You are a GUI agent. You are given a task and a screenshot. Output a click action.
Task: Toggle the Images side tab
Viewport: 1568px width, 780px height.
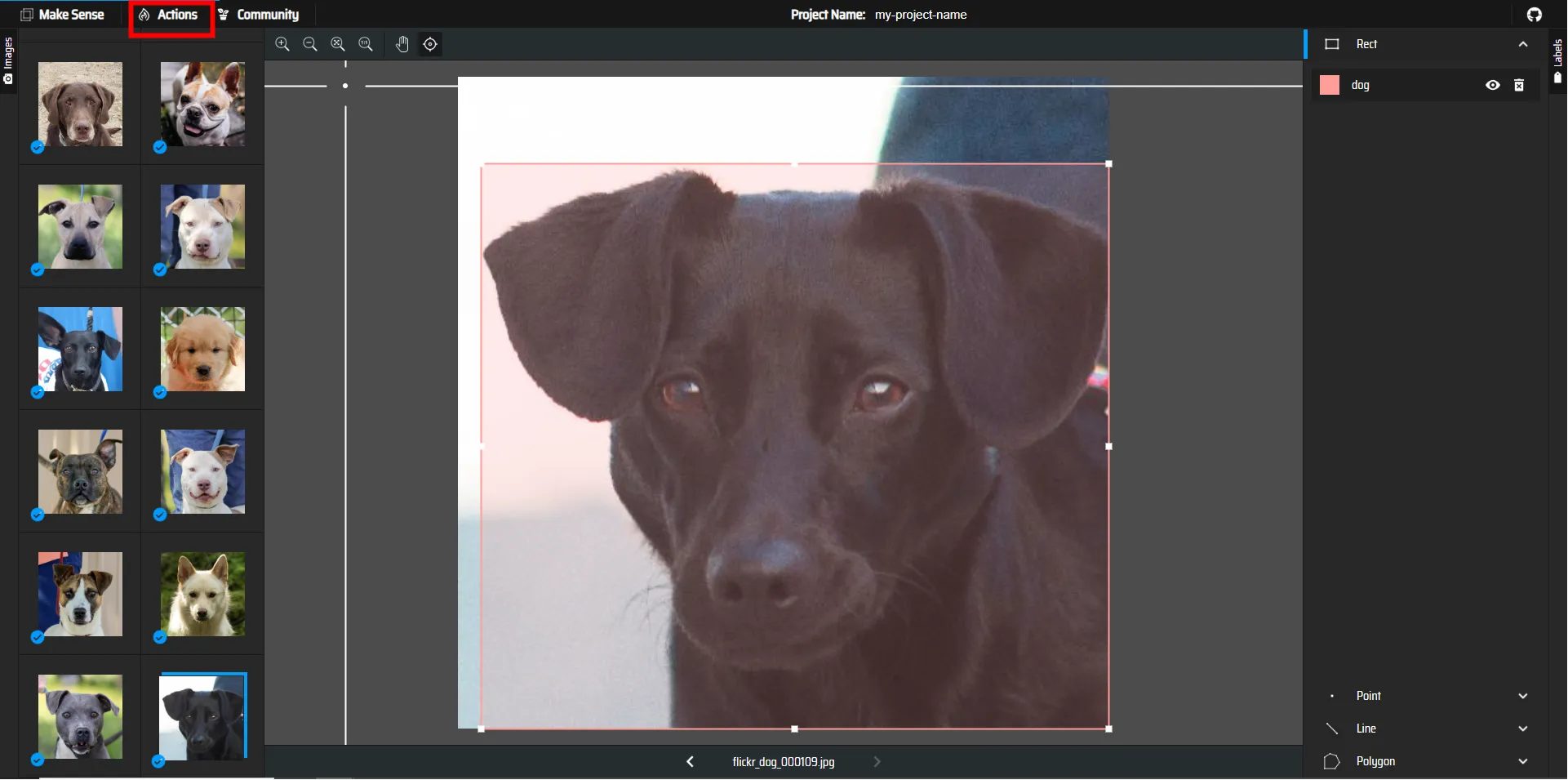point(8,61)
